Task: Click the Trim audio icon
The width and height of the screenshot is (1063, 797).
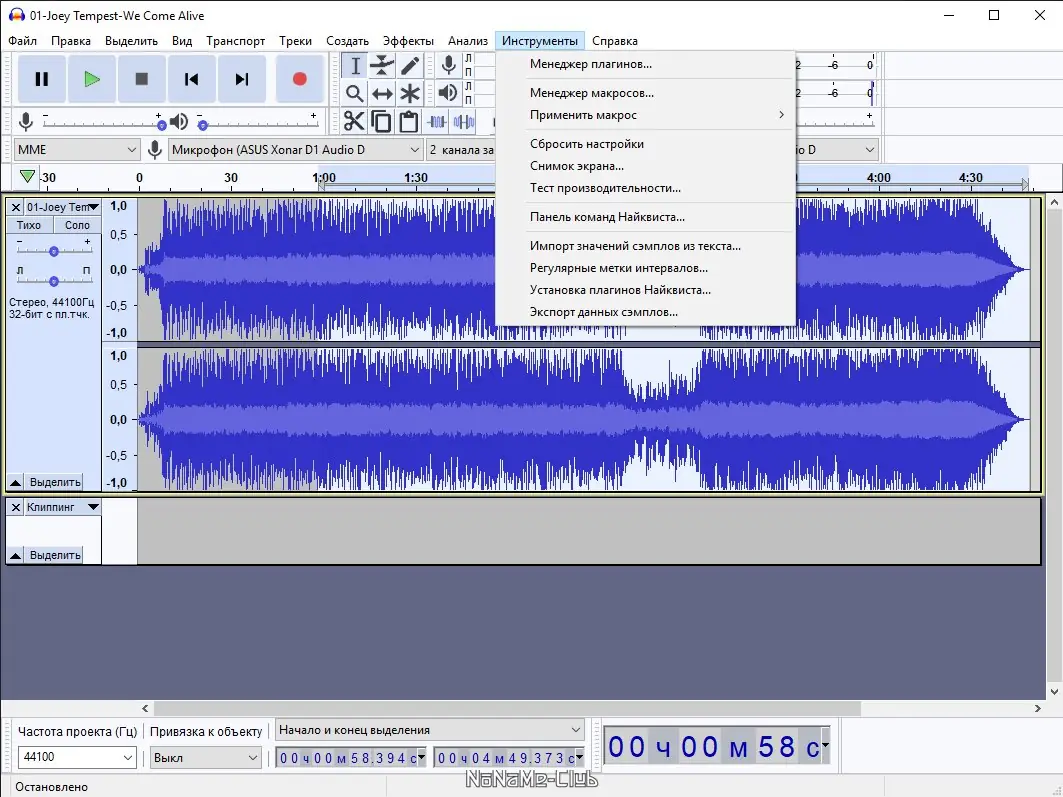Action: pyautogui.click(x=437, y=121)
